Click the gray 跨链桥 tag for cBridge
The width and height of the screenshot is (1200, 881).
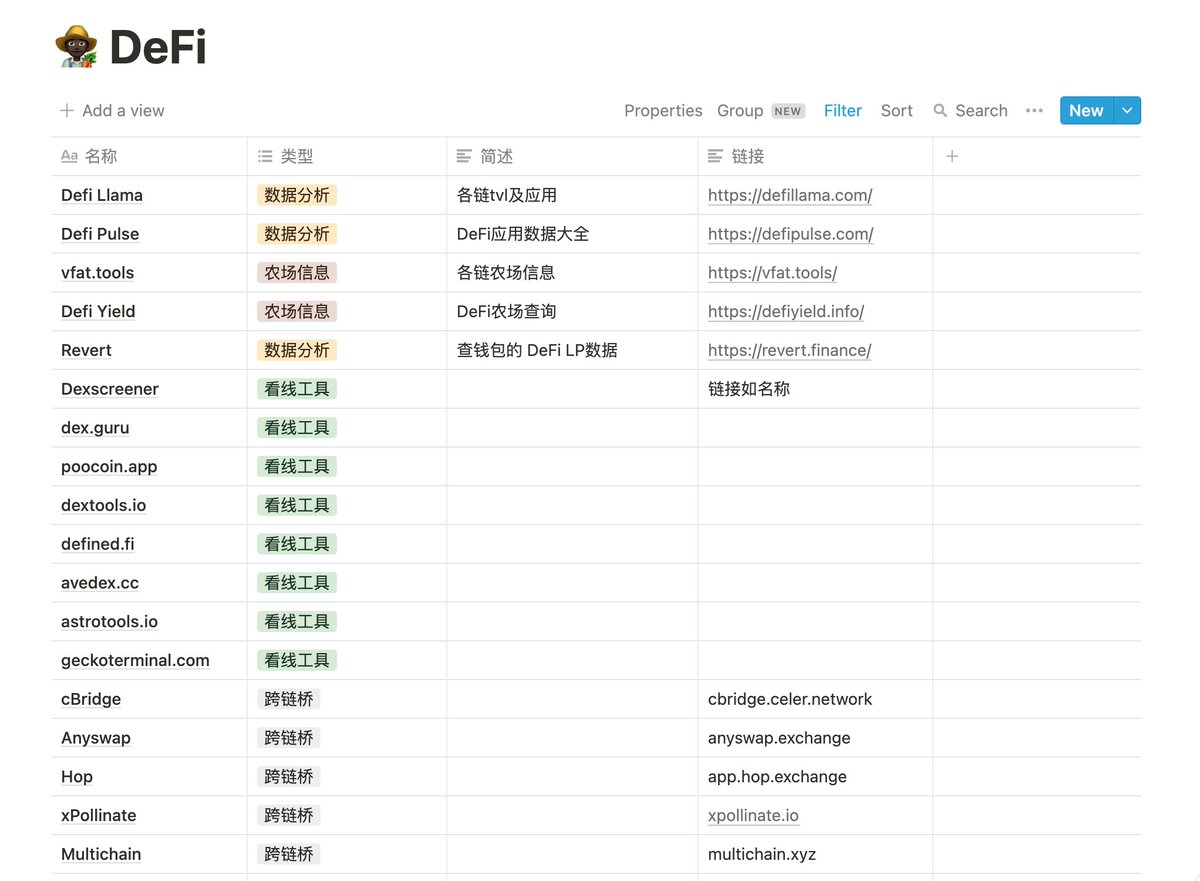289,699
